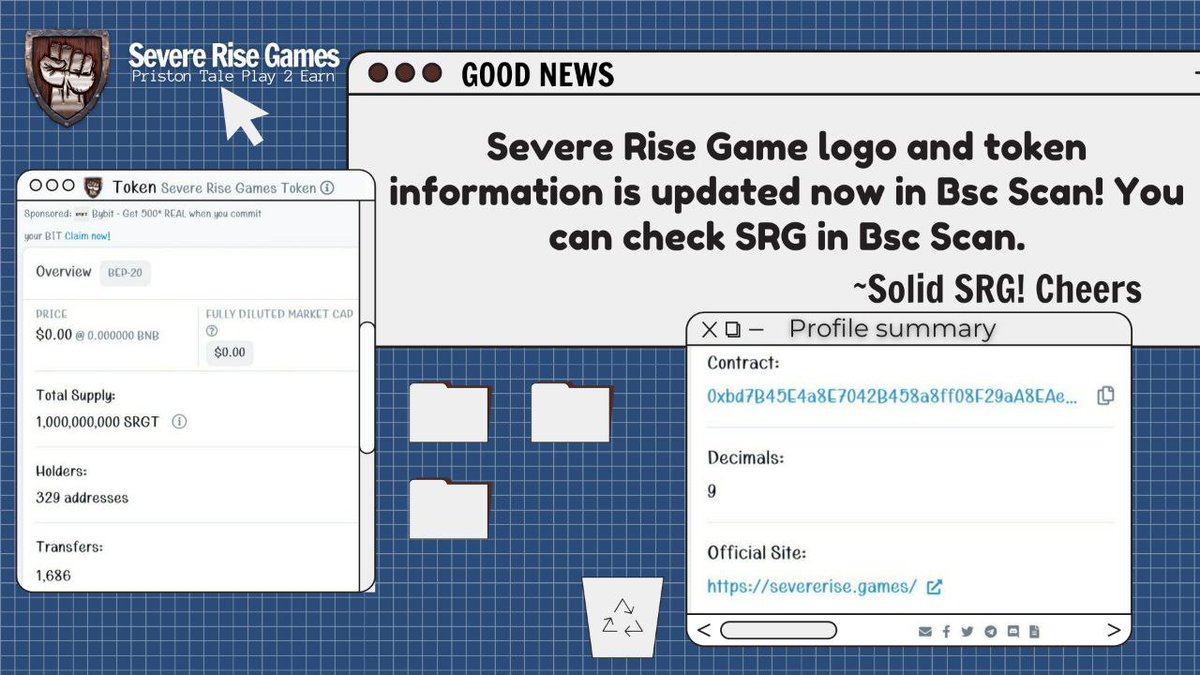Click the $0.00 @ 0.000000 BNB price
Viewport: 1200px width, 675px height.
(x=97, y=335)
